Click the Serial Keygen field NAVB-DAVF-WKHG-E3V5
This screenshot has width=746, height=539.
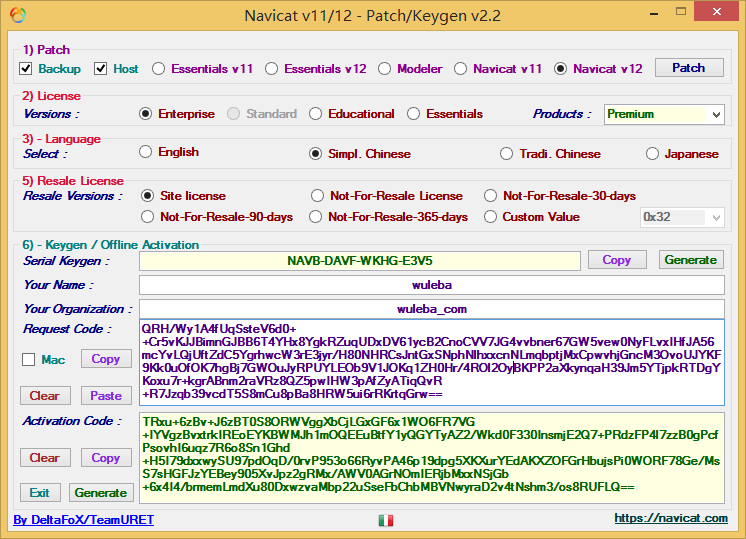pos(360,261)
